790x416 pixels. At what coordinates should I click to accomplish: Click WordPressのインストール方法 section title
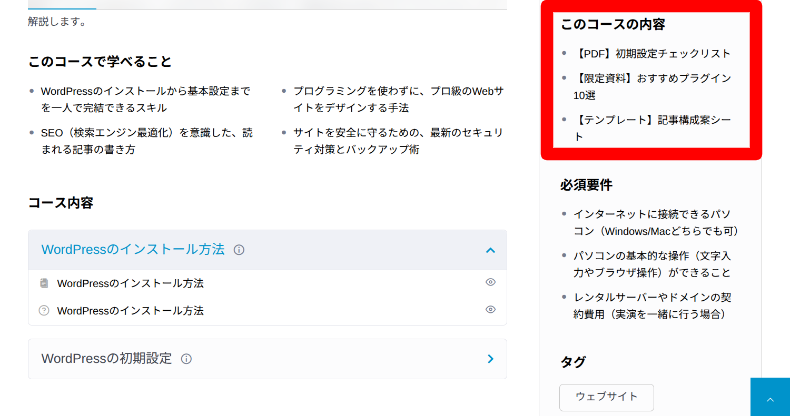[x=133, y=250]
